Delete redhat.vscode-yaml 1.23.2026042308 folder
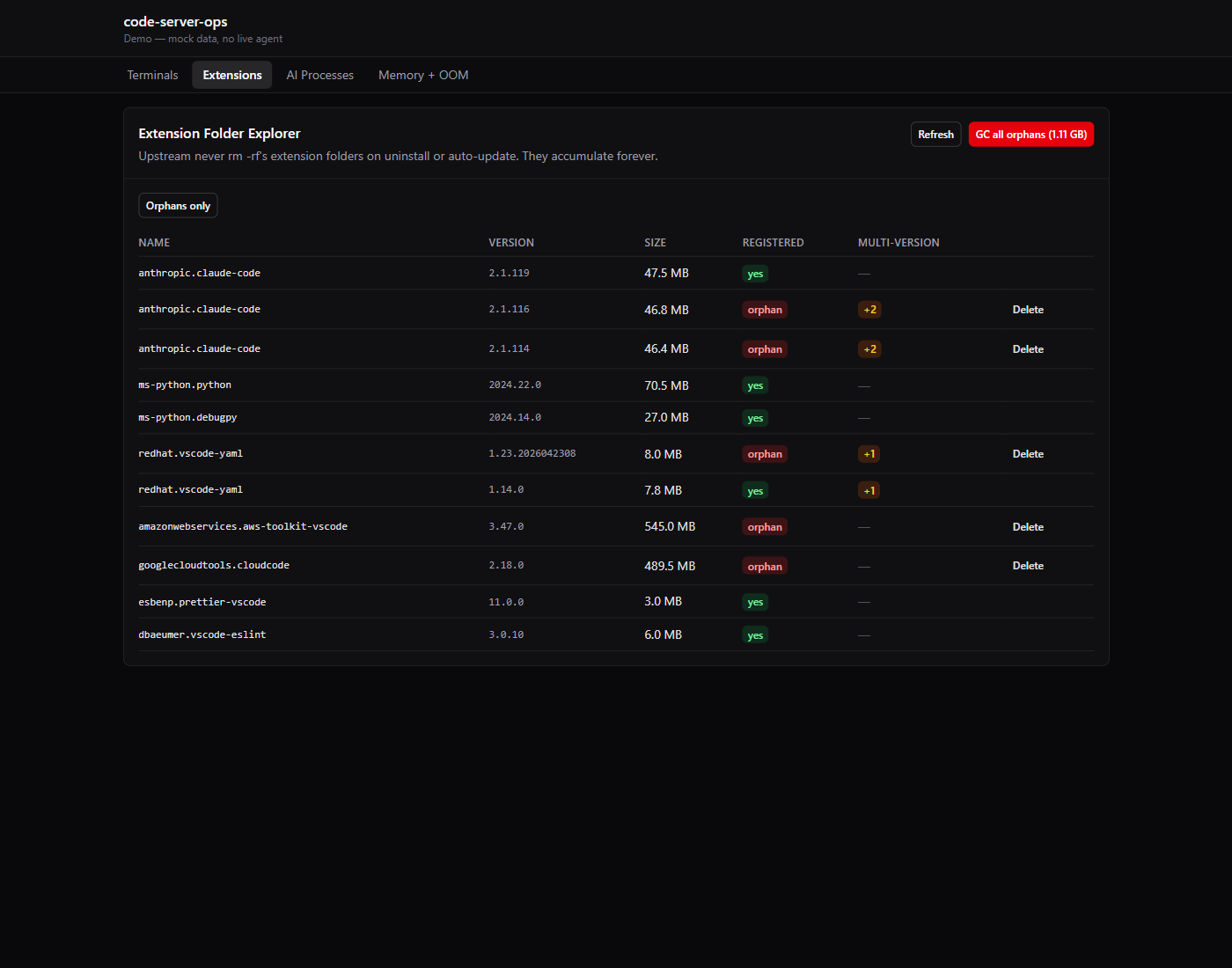The width and height of the screenshot is (1232, 968). coord(1028,454)
